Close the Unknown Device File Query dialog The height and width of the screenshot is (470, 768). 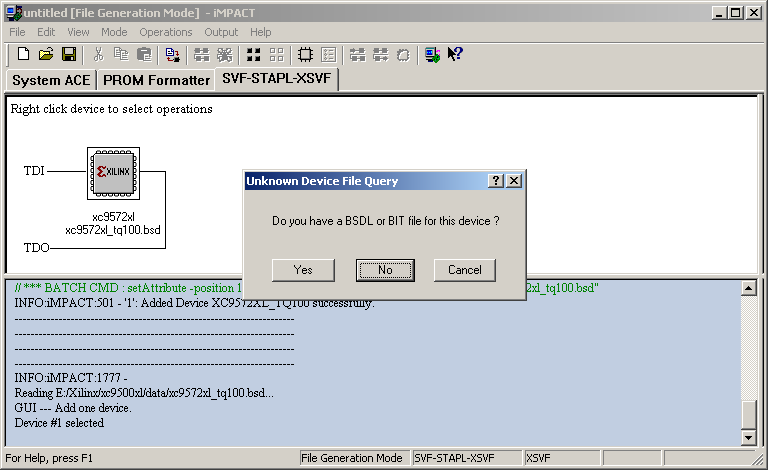(514, 181)
